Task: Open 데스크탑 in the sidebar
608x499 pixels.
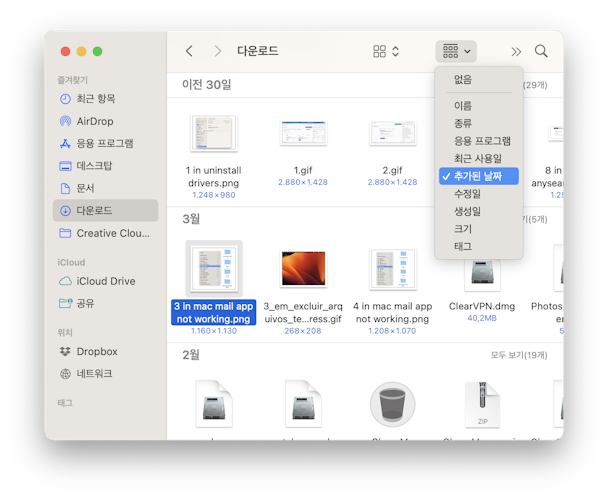Action: click(x=105, y=166)
